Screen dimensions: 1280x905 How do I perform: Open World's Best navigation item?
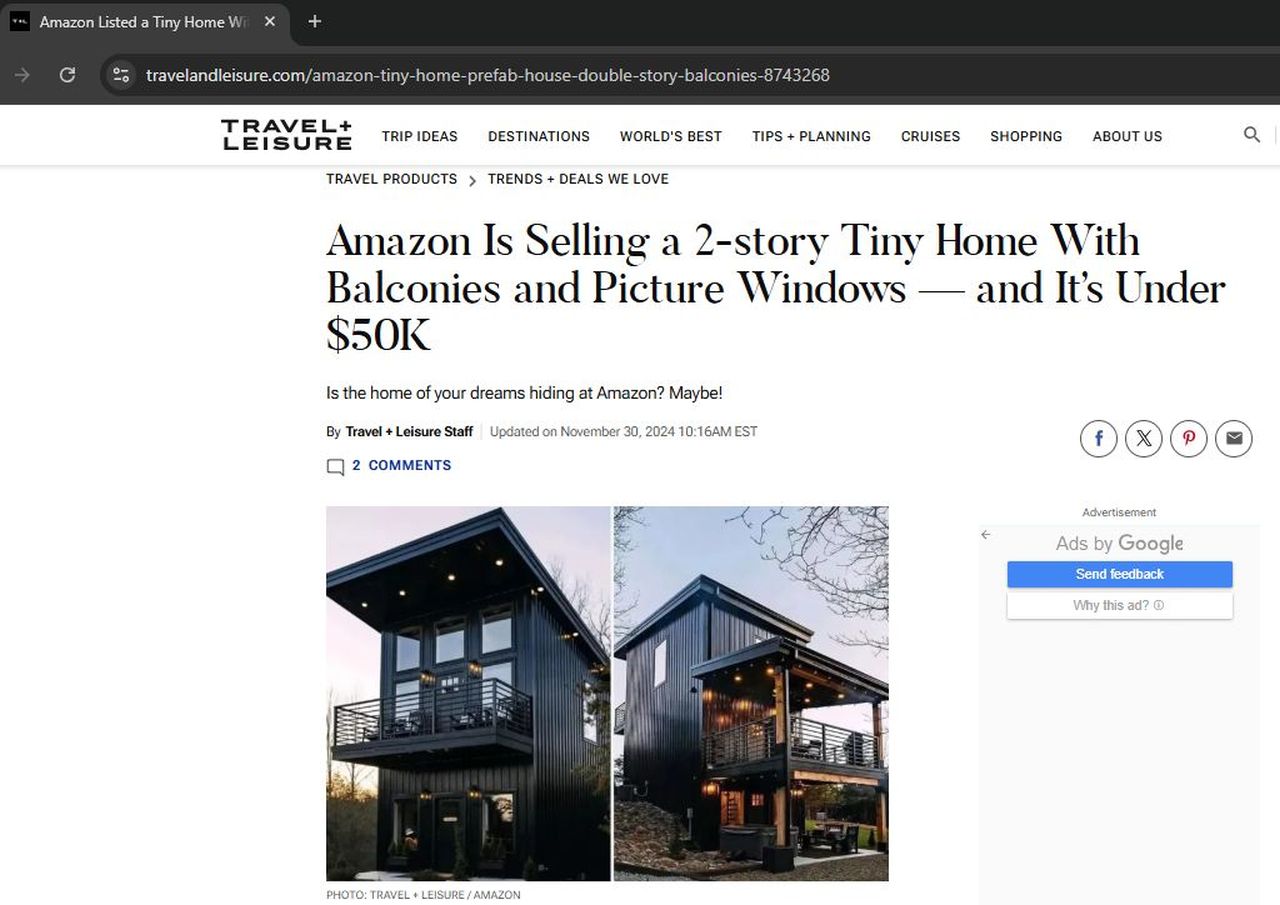tap(670, 136)
